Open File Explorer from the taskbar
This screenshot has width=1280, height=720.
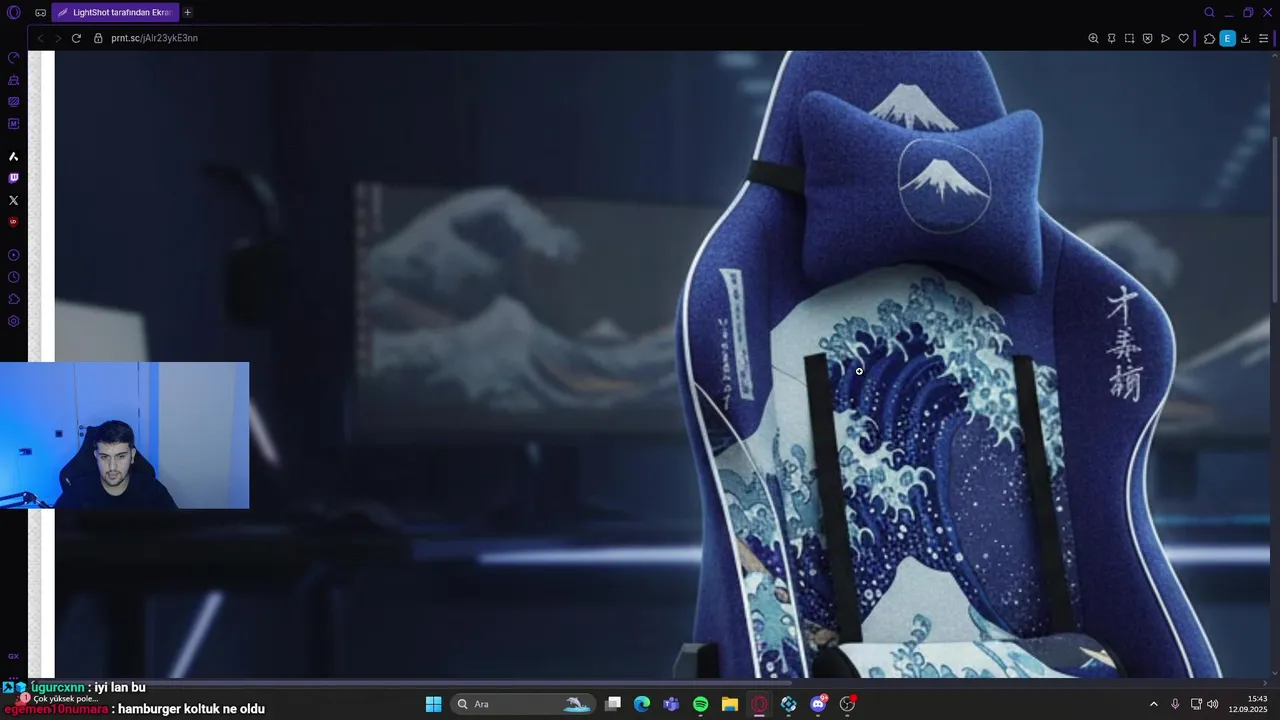(x=730, y=704)
